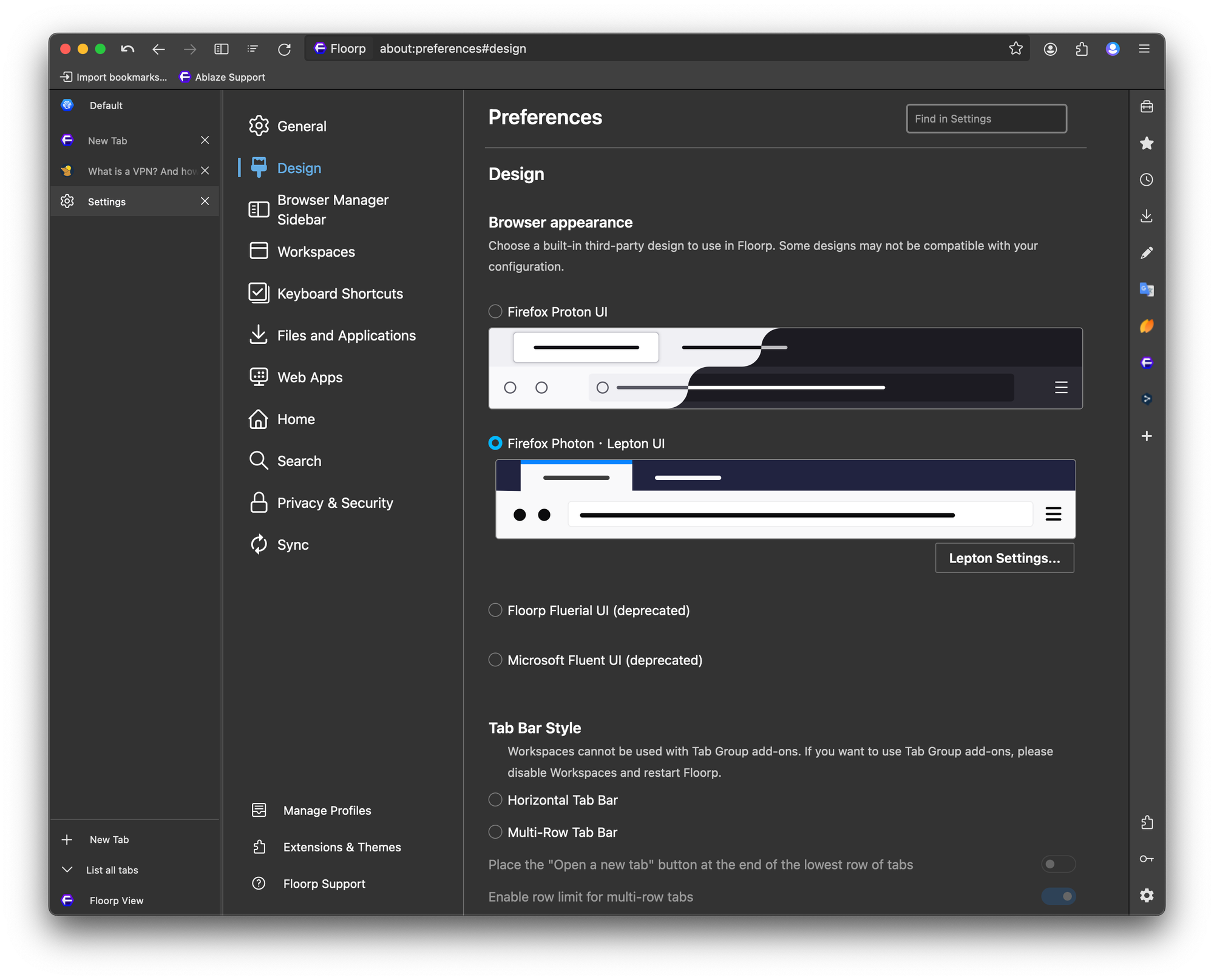This screenshot has width=1214, height=980.
Task: Click the Lepton Settings button
Action: click(x=1004, y=558)
